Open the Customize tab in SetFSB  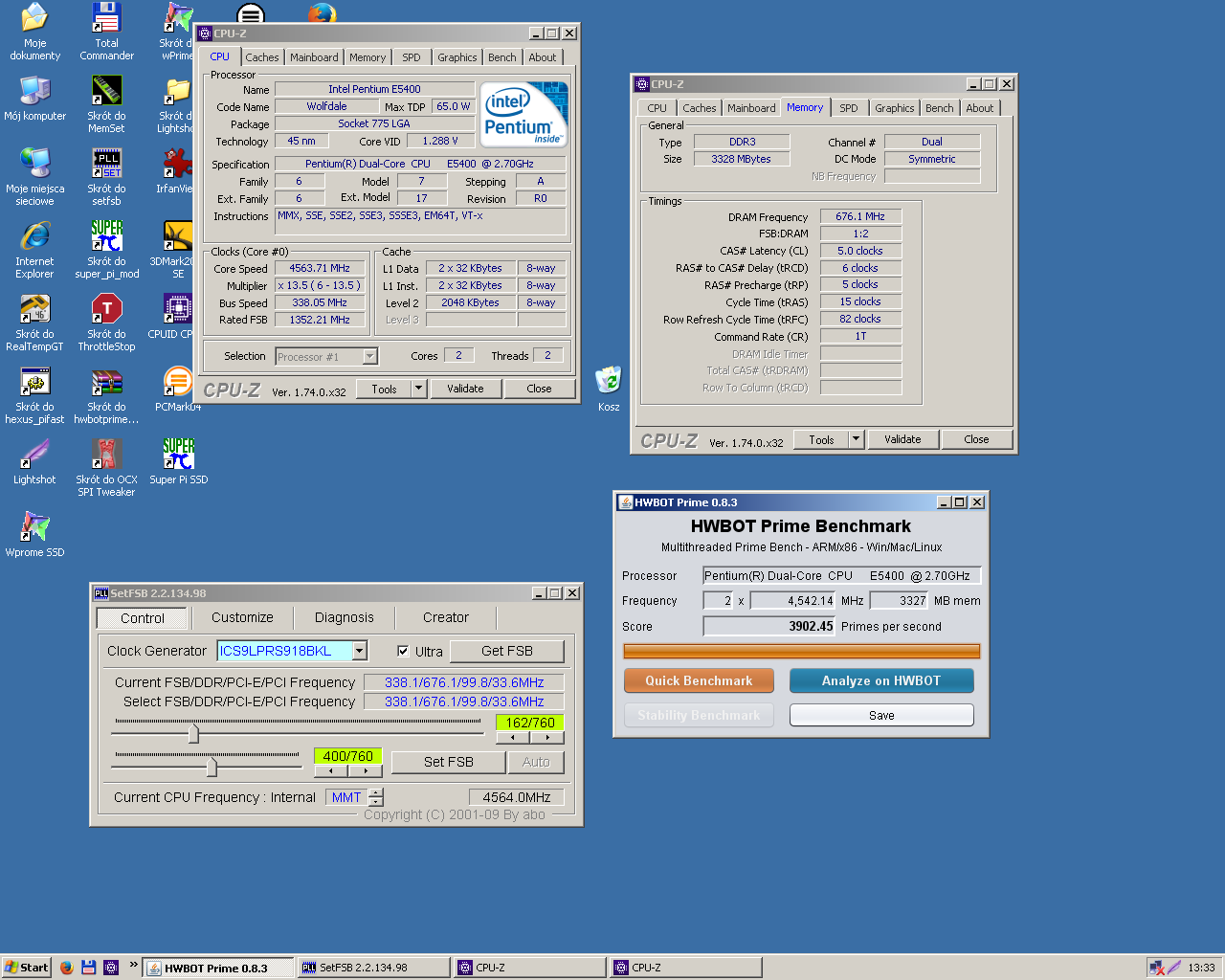coord(242,617)
